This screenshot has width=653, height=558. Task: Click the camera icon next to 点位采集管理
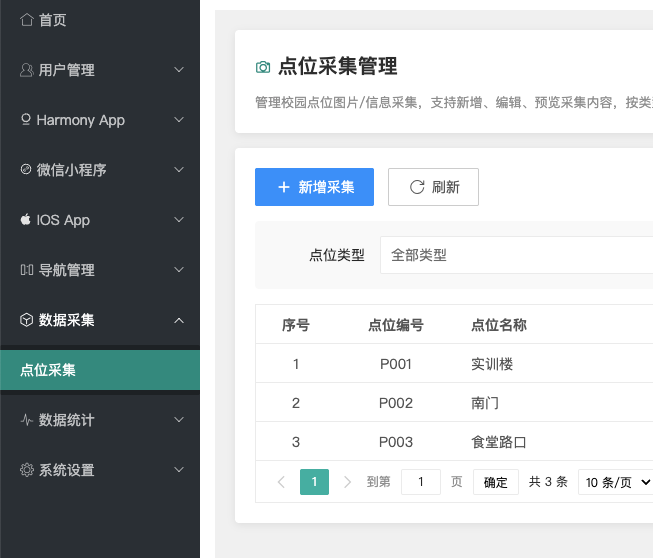tap(263, 67)
